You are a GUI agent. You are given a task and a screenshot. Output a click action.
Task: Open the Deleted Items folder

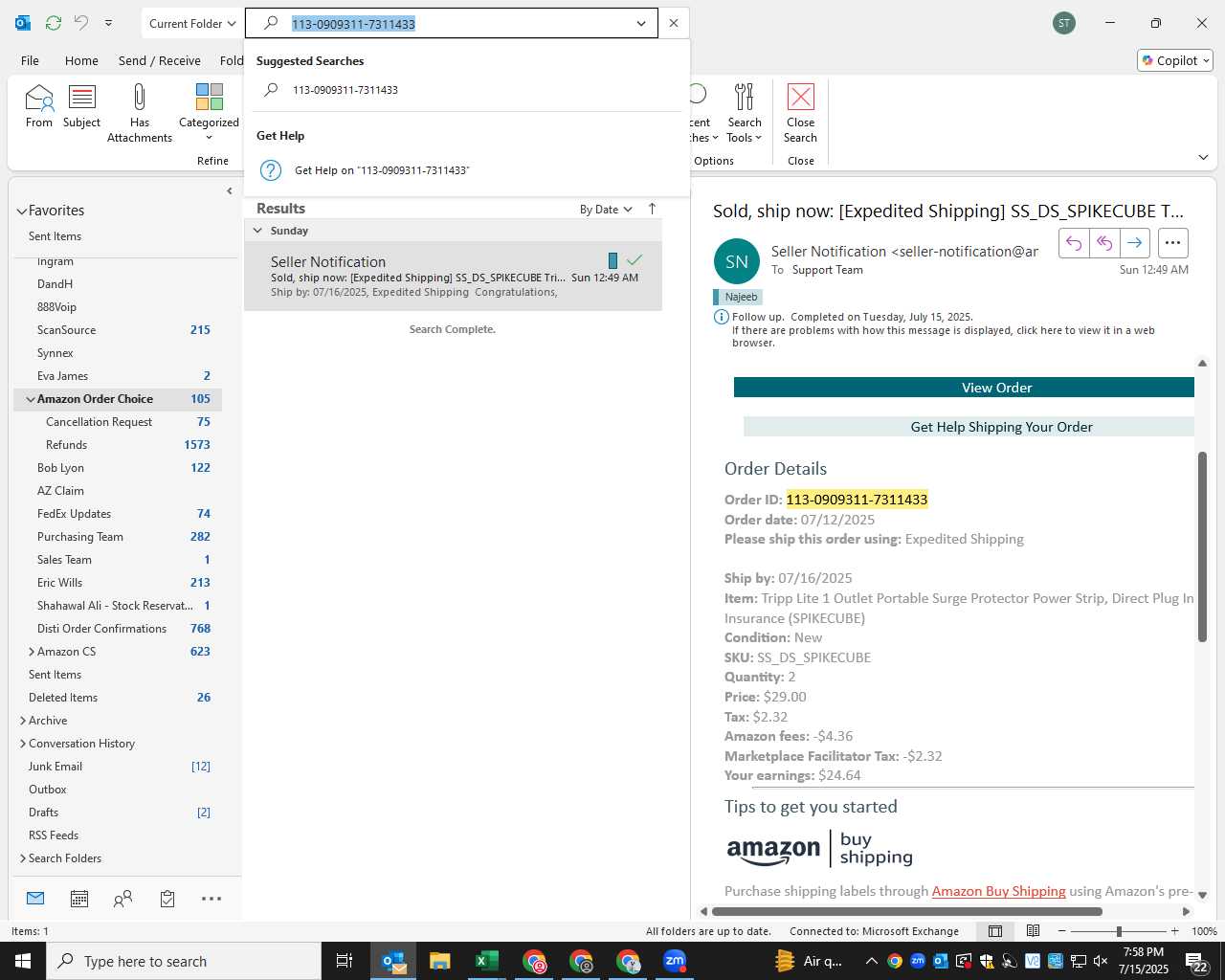(x=63, y=698)
